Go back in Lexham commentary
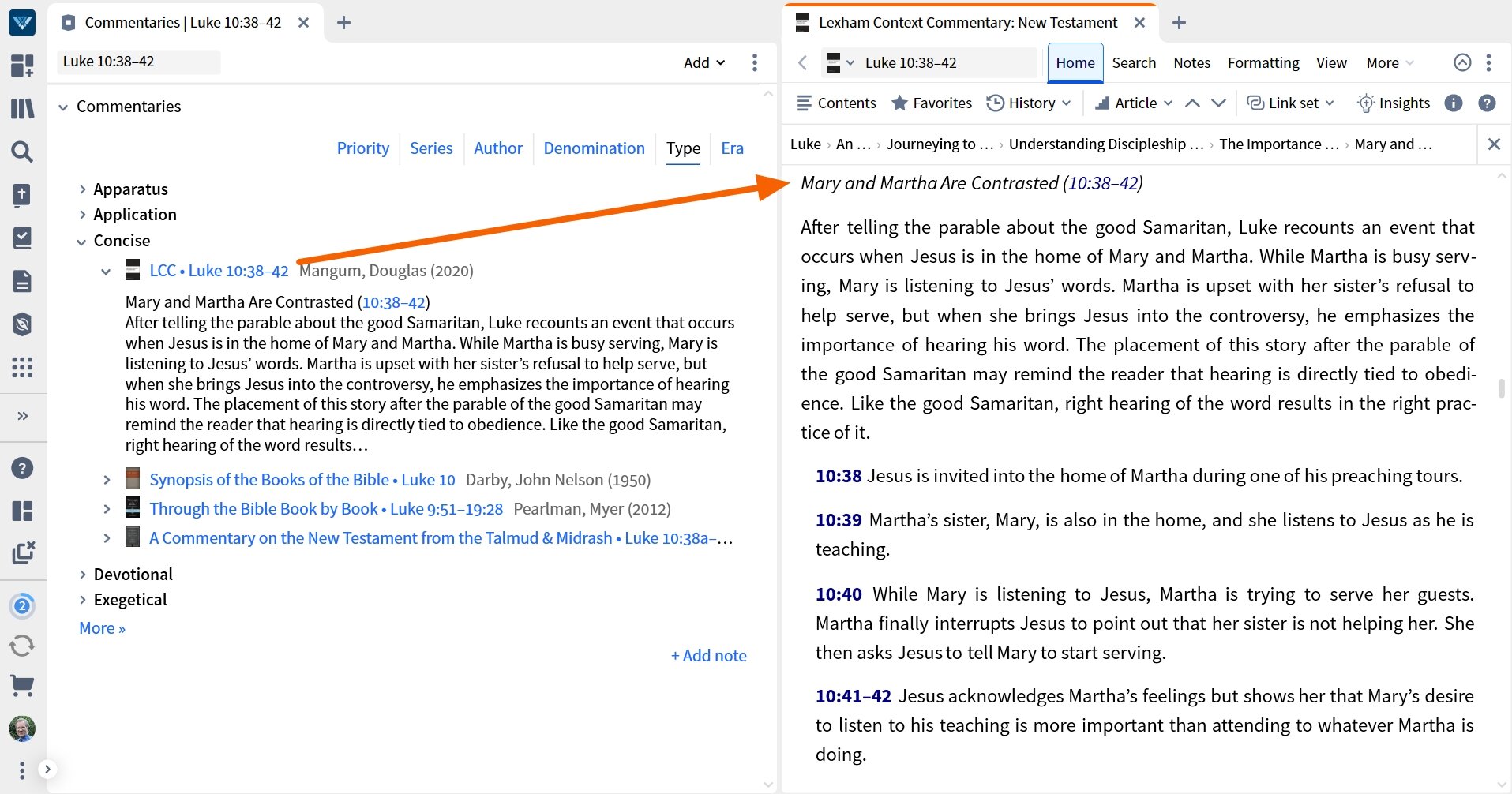1512x794 pixels. tap(802, 62)
